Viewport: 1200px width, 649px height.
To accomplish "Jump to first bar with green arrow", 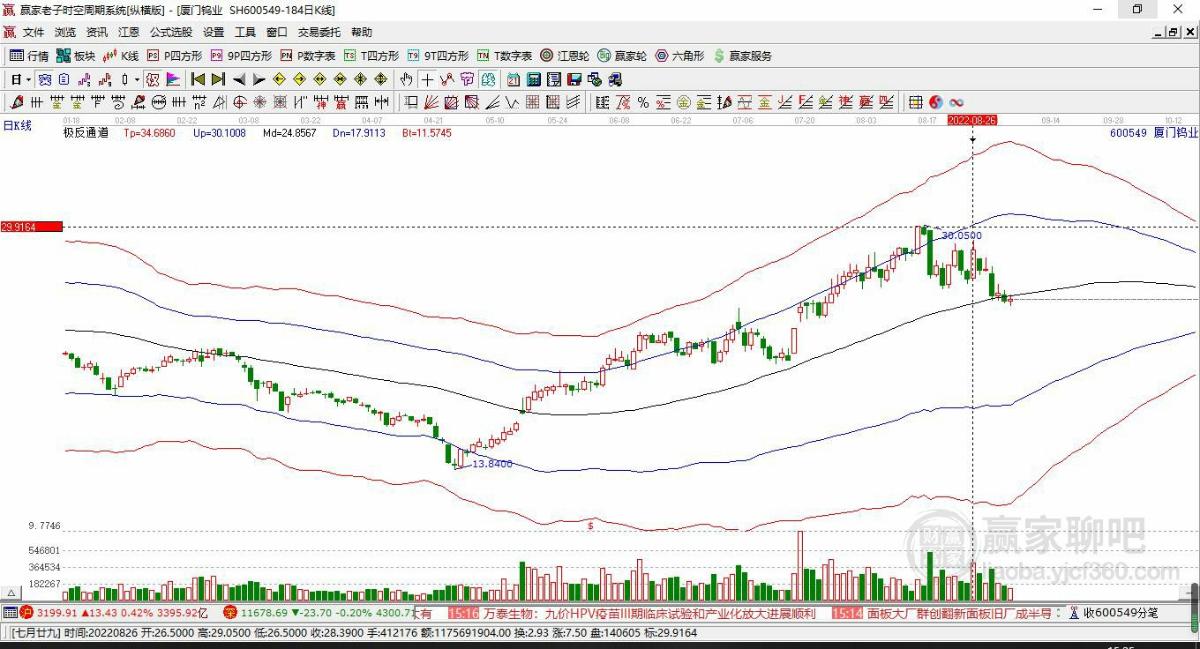I will [x=198, y=79].
